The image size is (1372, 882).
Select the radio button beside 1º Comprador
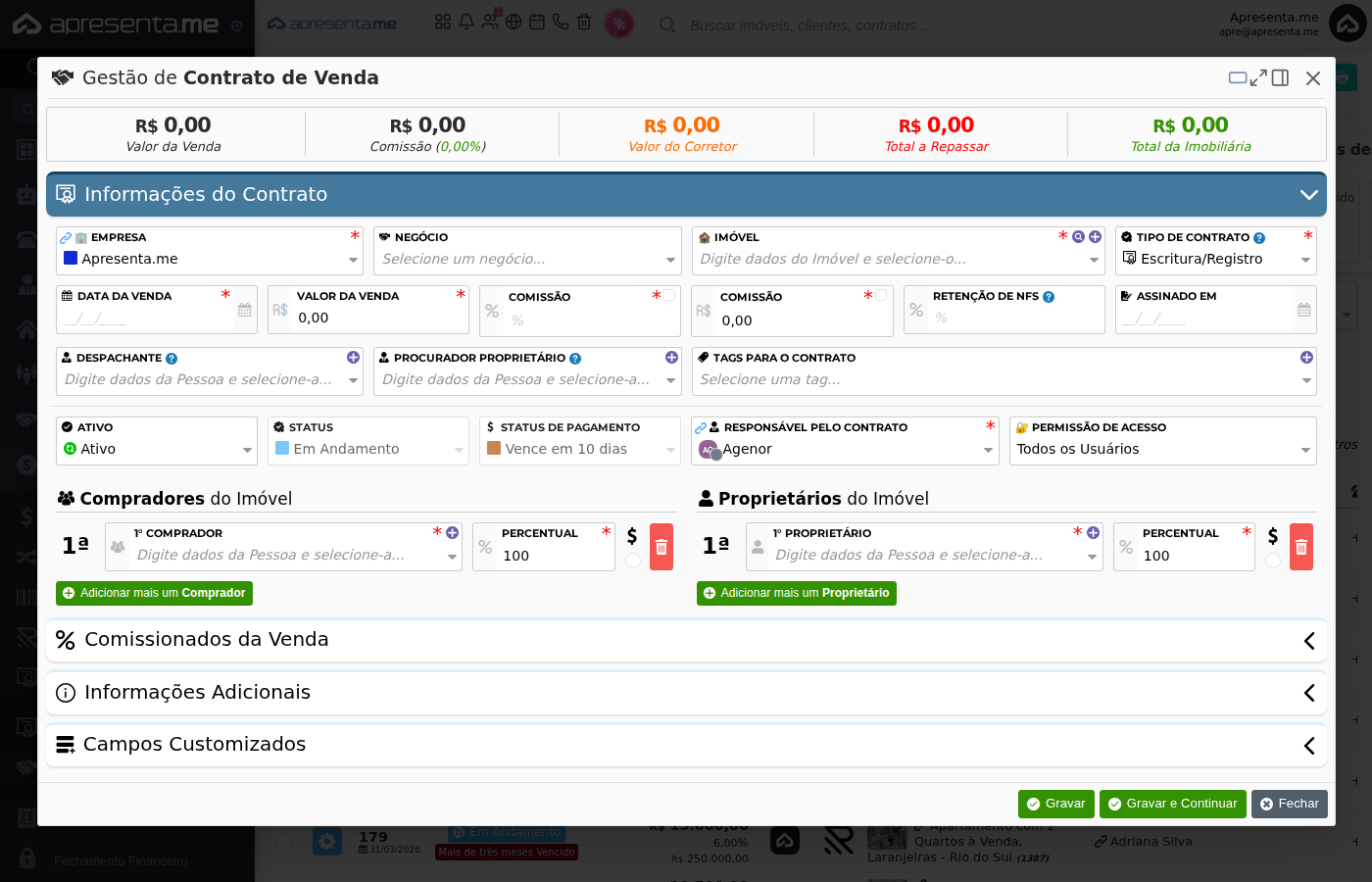click(633, 561)
